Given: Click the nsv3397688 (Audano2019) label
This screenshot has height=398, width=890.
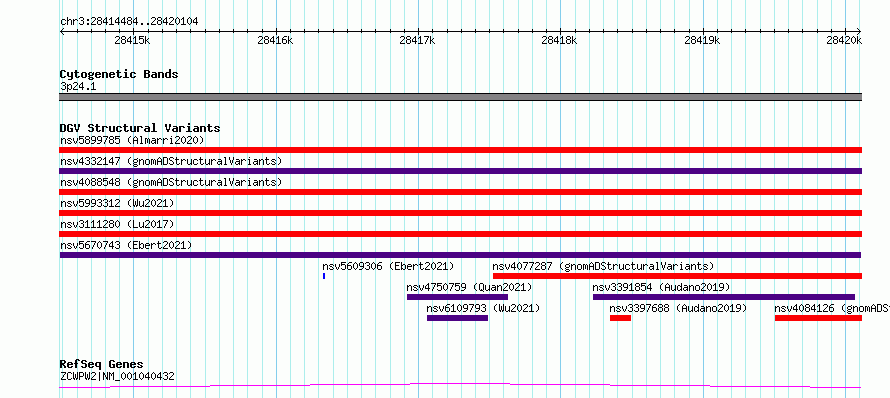Looking at the screenshot, I should coord(678,308).
